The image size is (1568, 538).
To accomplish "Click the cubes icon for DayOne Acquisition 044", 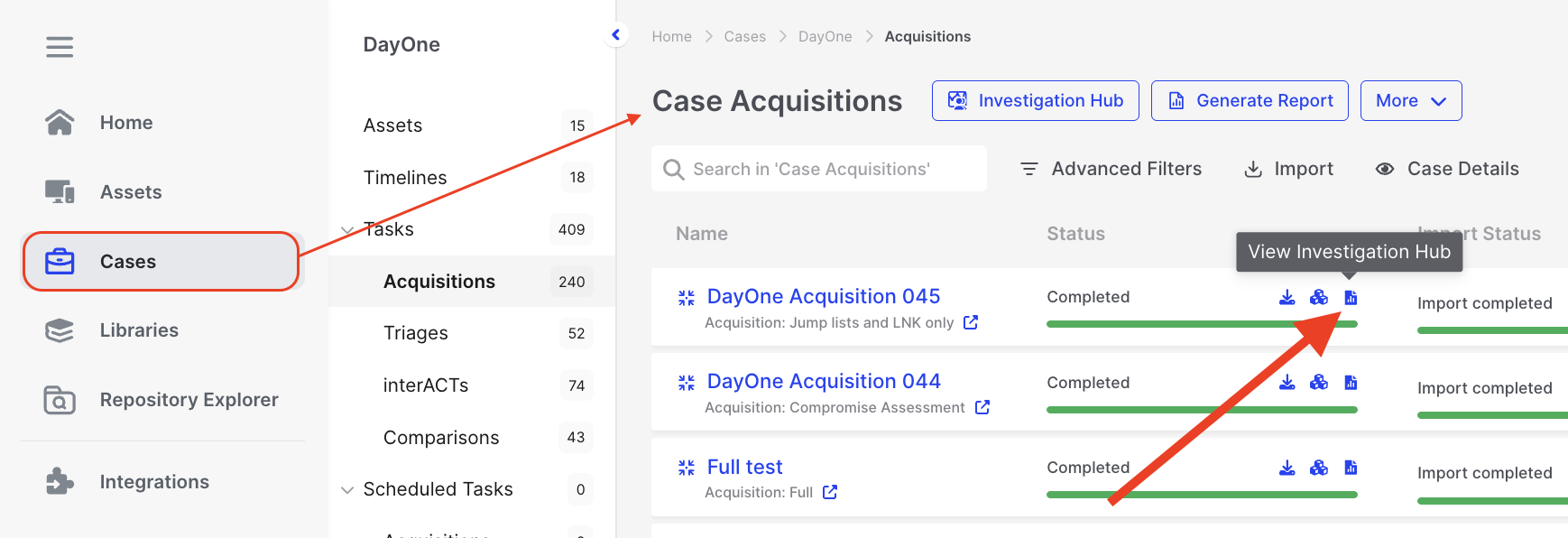I will click(x=1319, y=383).
